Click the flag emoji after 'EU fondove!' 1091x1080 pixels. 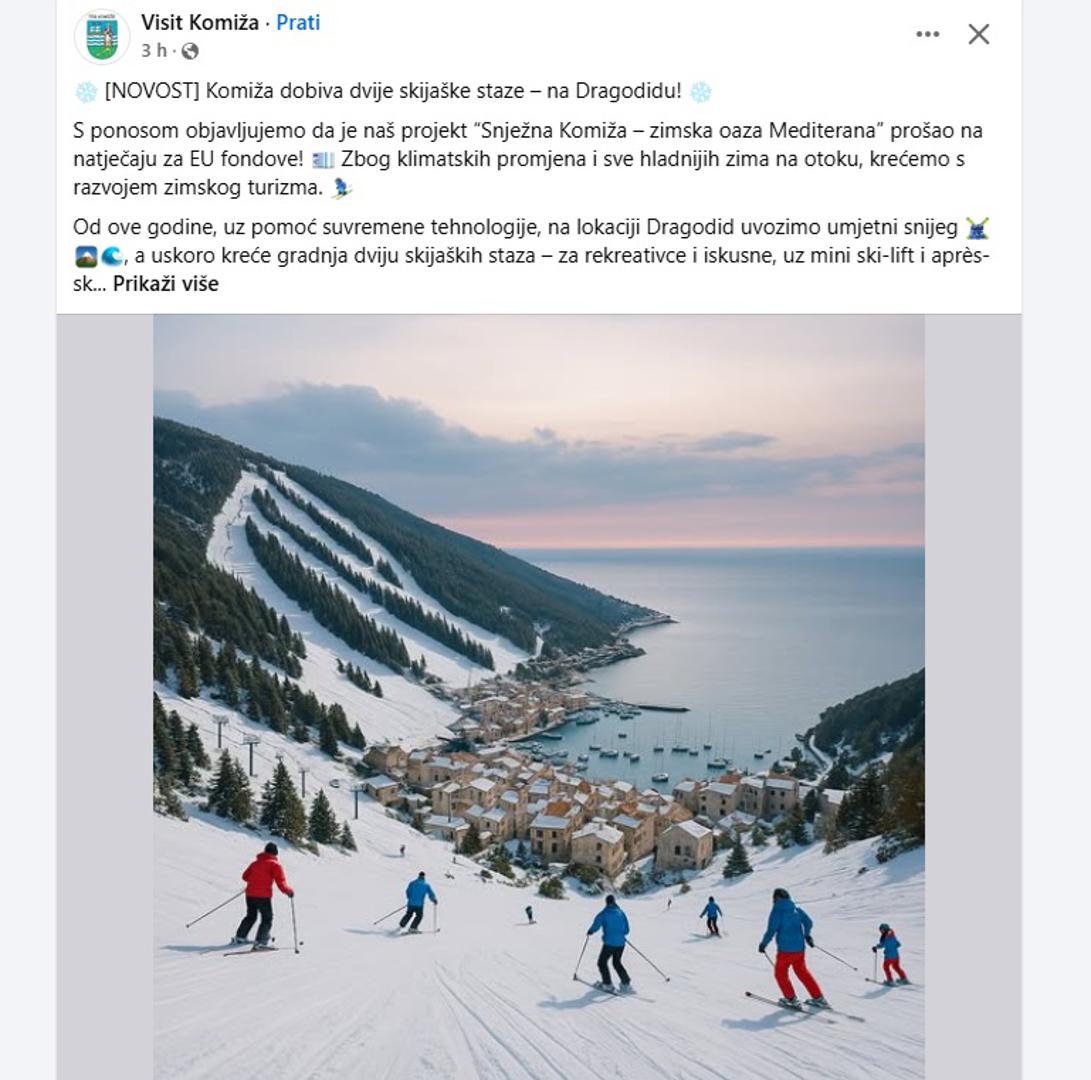[323, 160]
